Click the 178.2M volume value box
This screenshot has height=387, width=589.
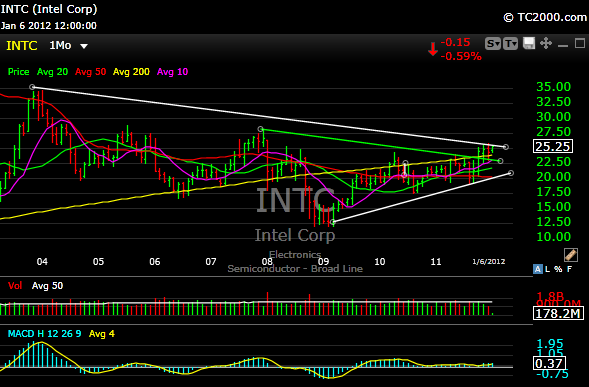coord(558,313)
